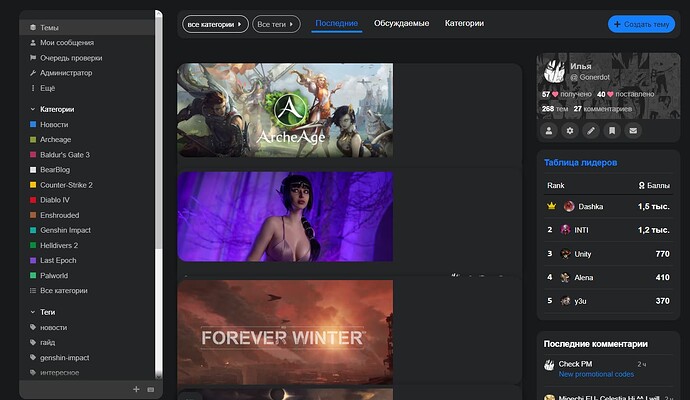Click the profile icon in user card
The image size is (690, 400).
click(x=549, y=131)
